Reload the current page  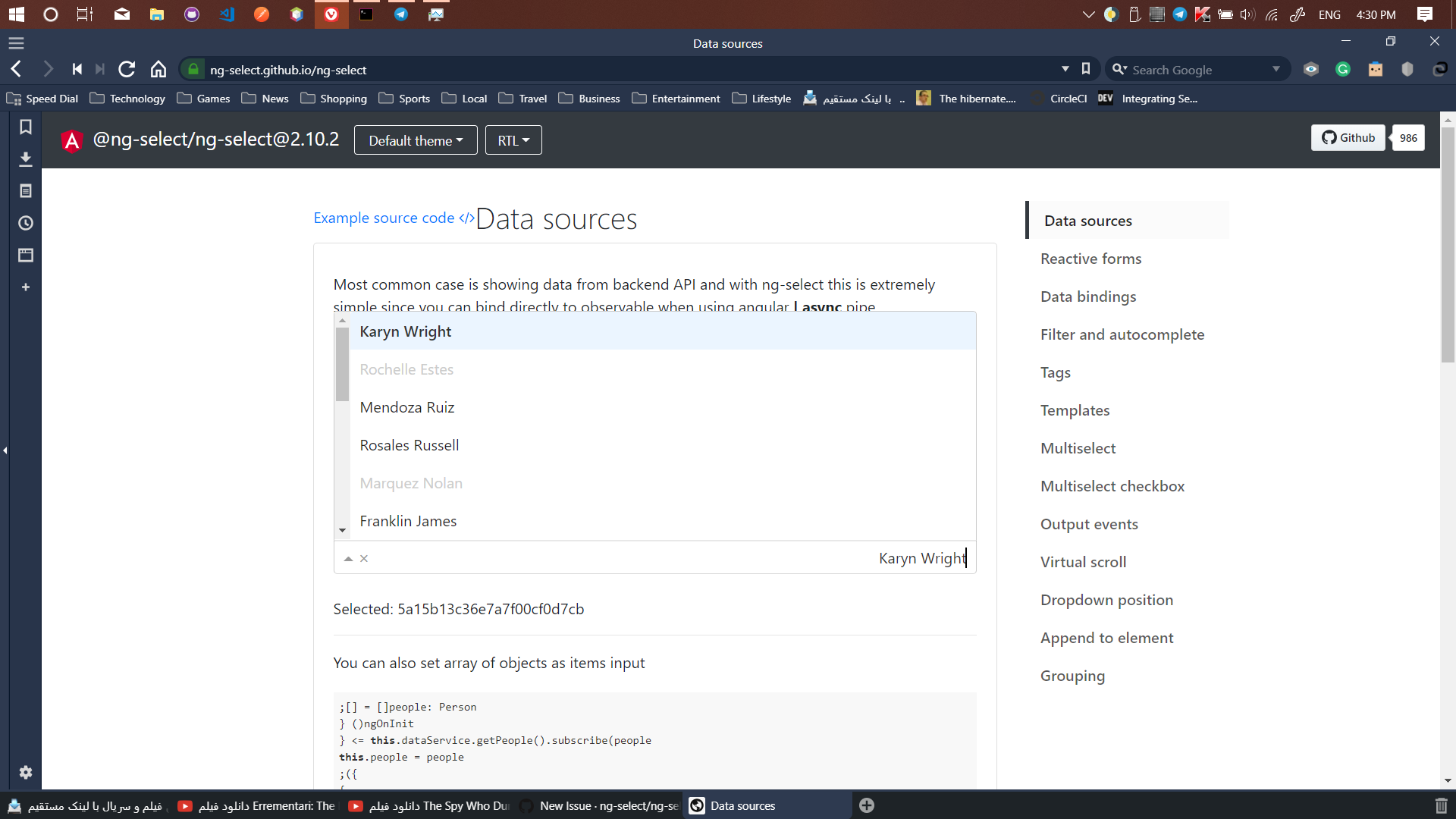click(127, 69)
